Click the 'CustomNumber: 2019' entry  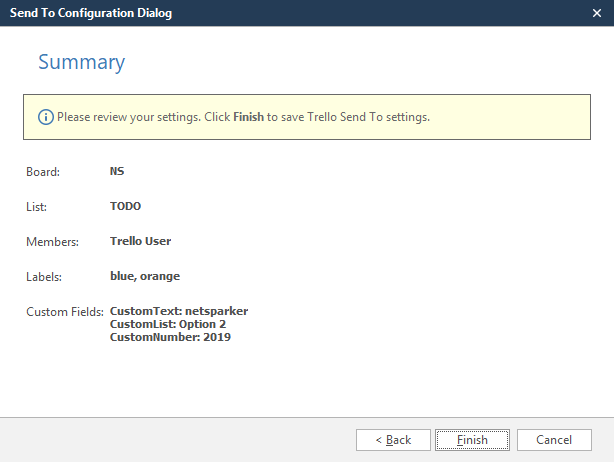(170, 337)
